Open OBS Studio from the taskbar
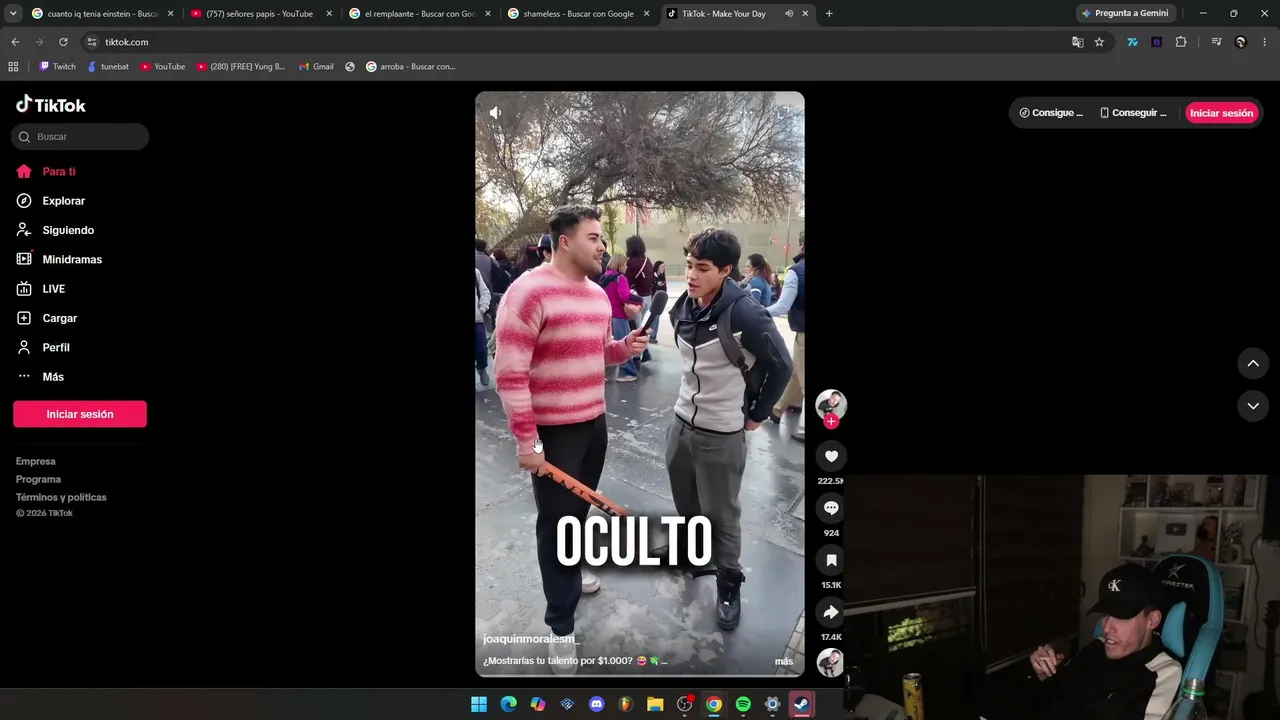The height and width of the screenshot is (720, 1280). pyautogui.click(x=685, y=704)
